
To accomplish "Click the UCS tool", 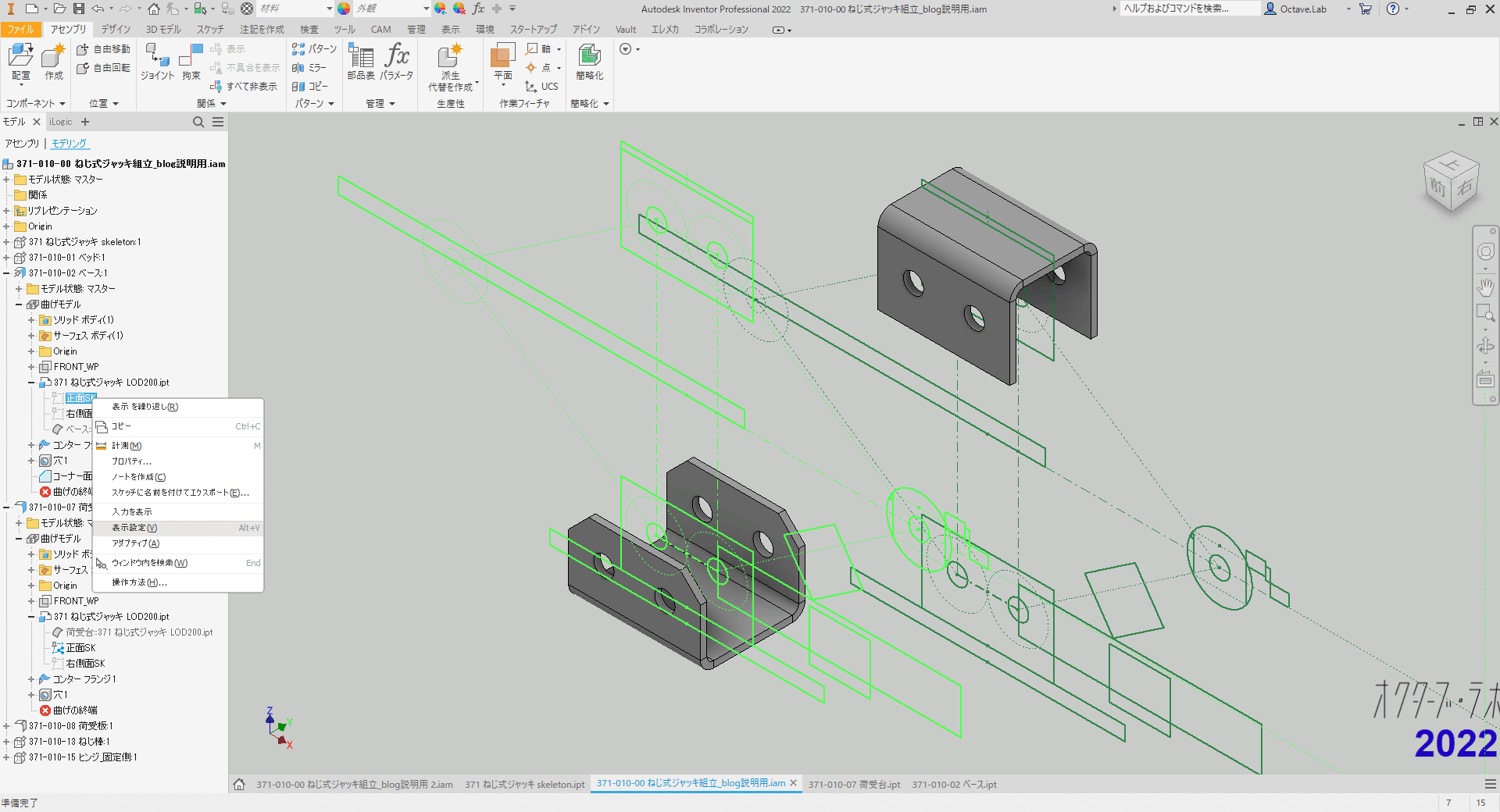I will click(541, 87).
